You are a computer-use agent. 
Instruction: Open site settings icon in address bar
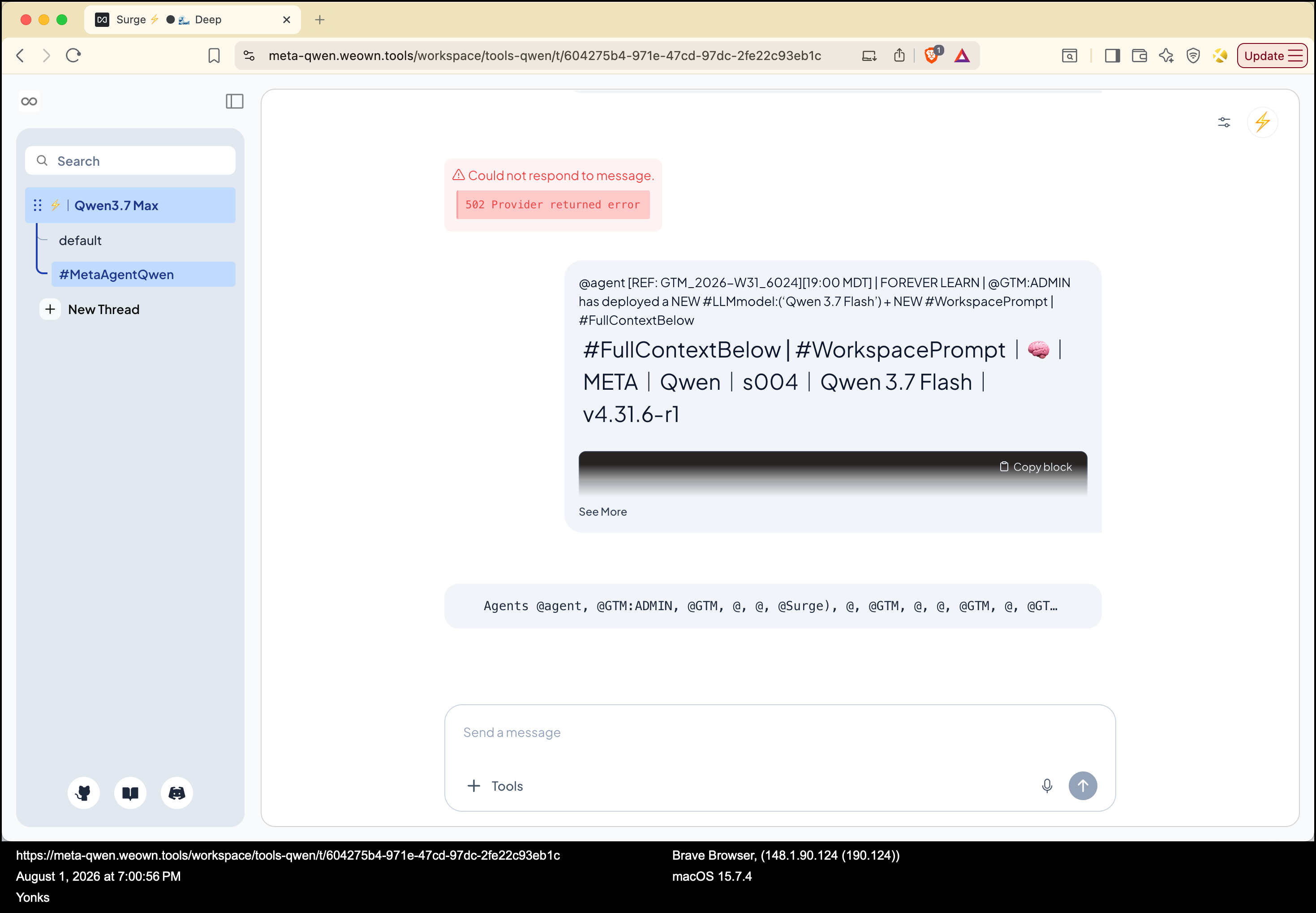pos(249,56)
